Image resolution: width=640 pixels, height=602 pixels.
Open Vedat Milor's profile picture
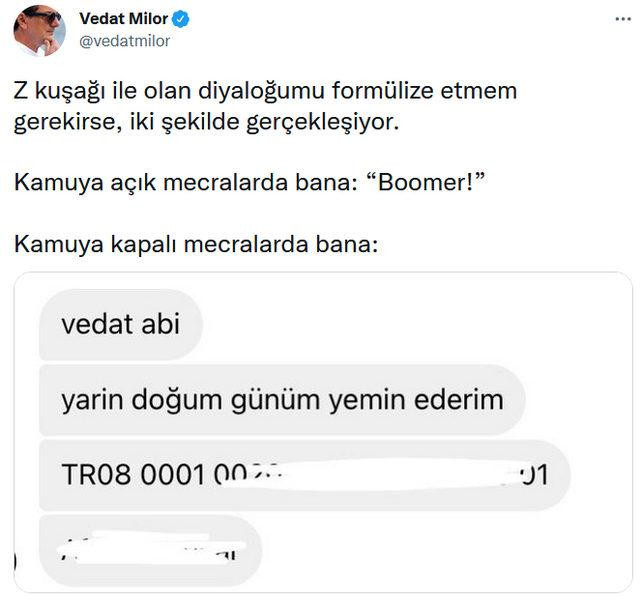coord(39,30)
